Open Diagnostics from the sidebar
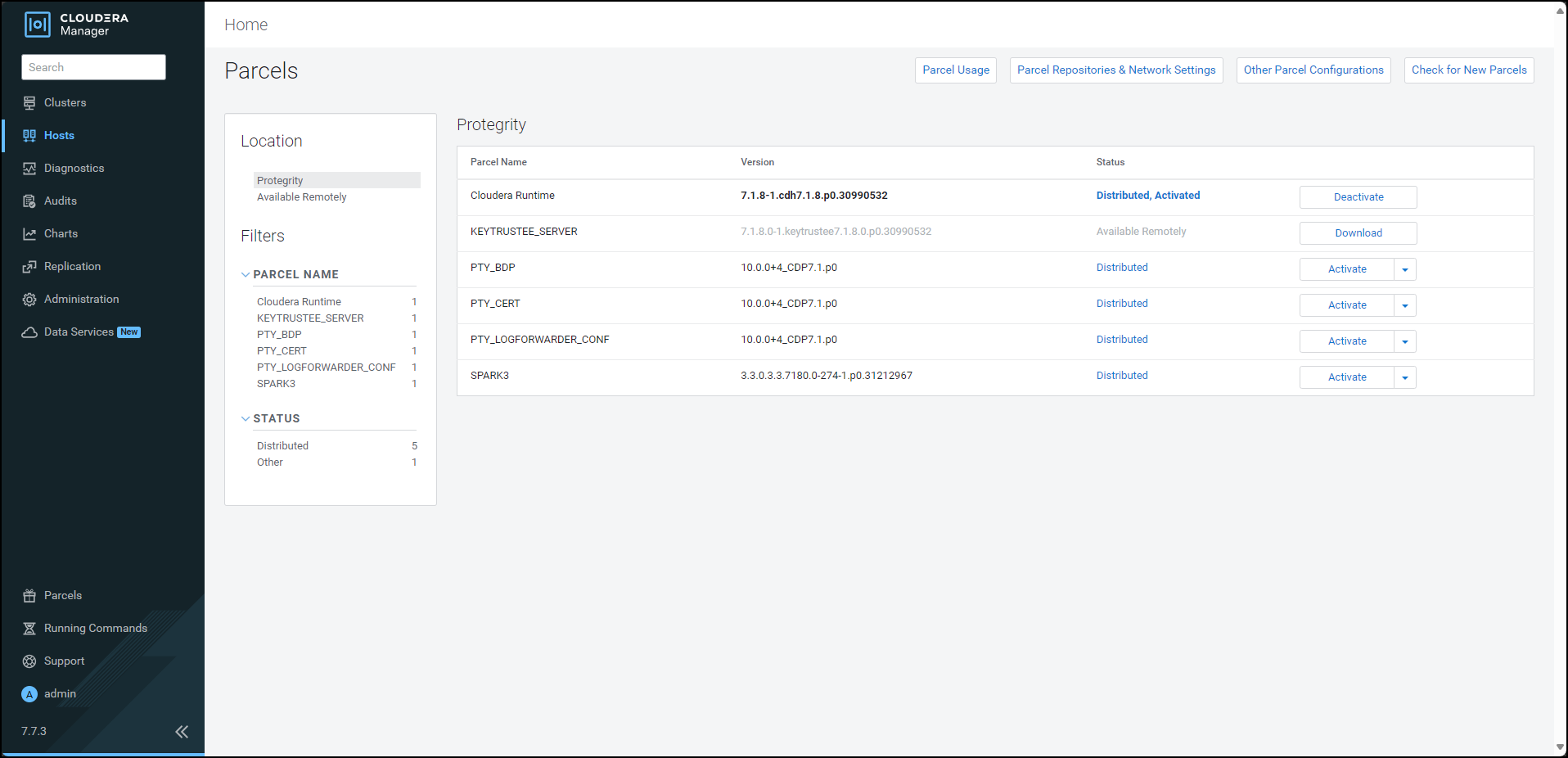 click(x=29, y=168)
